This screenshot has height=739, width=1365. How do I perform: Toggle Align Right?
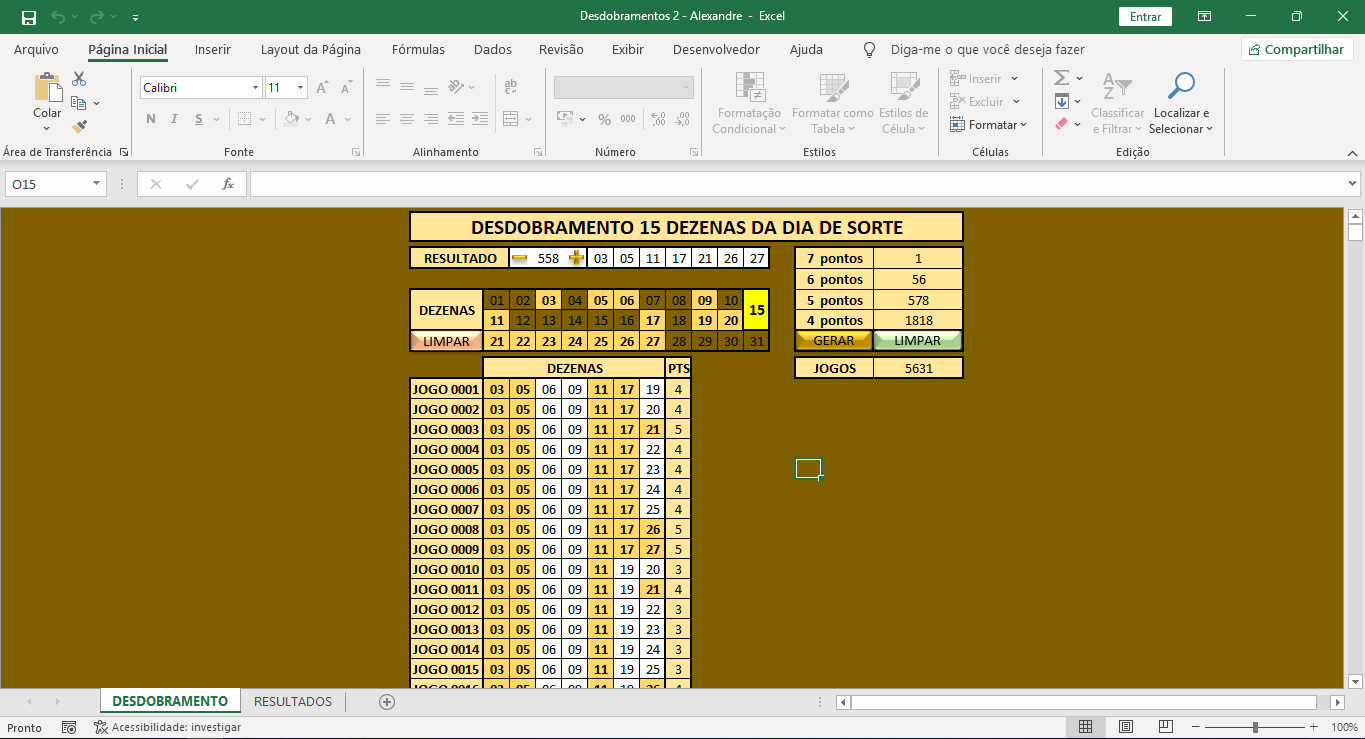431,119
